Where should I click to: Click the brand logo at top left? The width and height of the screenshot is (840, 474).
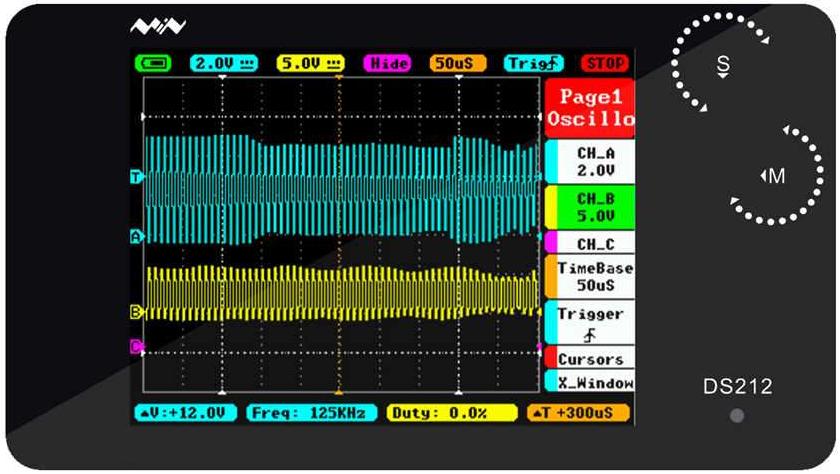(158, 26)
